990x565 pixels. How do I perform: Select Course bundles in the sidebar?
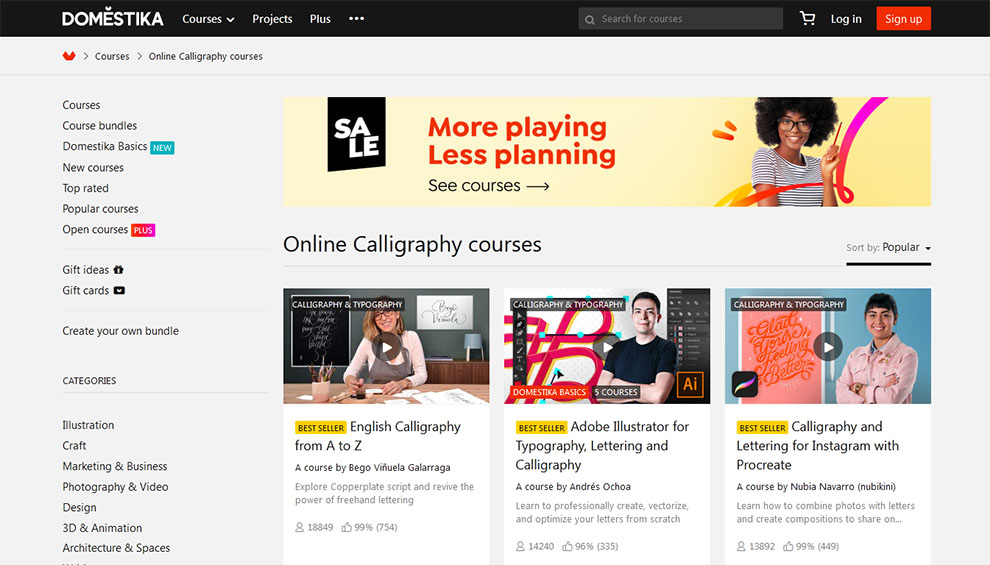point(100,126)
